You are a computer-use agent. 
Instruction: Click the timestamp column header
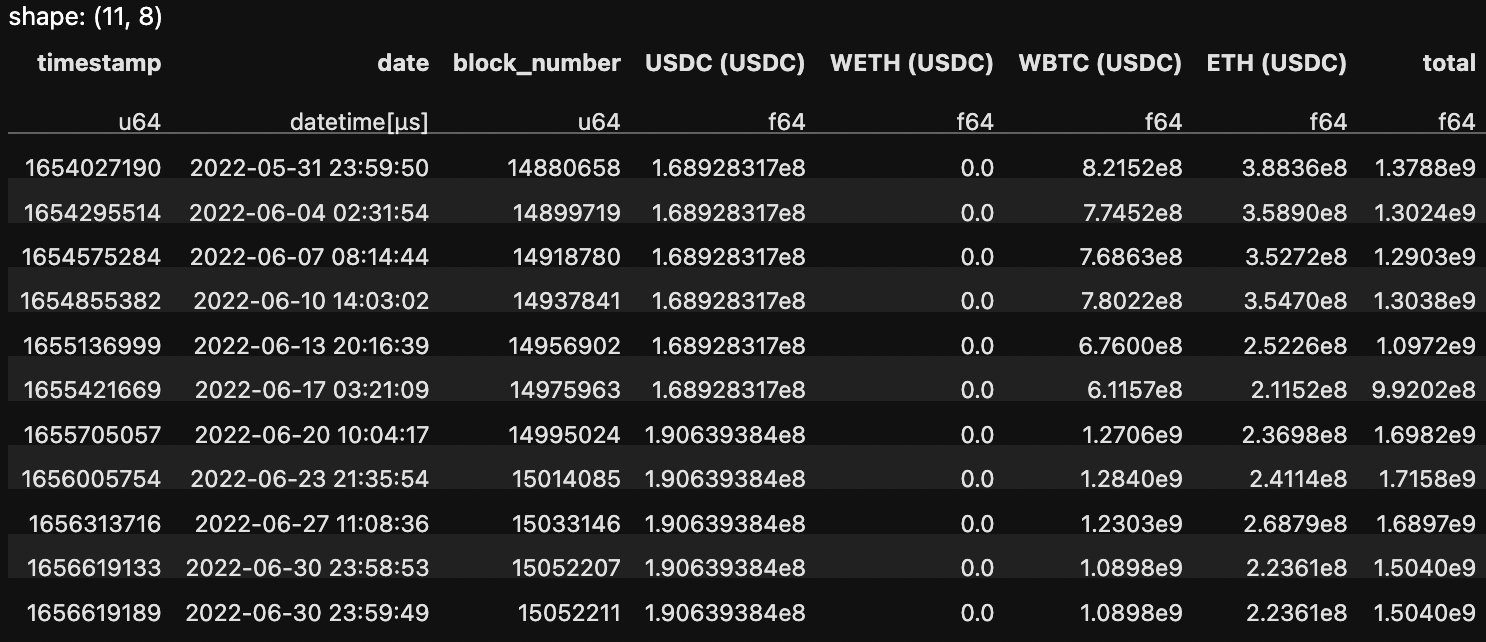(99, 63)
